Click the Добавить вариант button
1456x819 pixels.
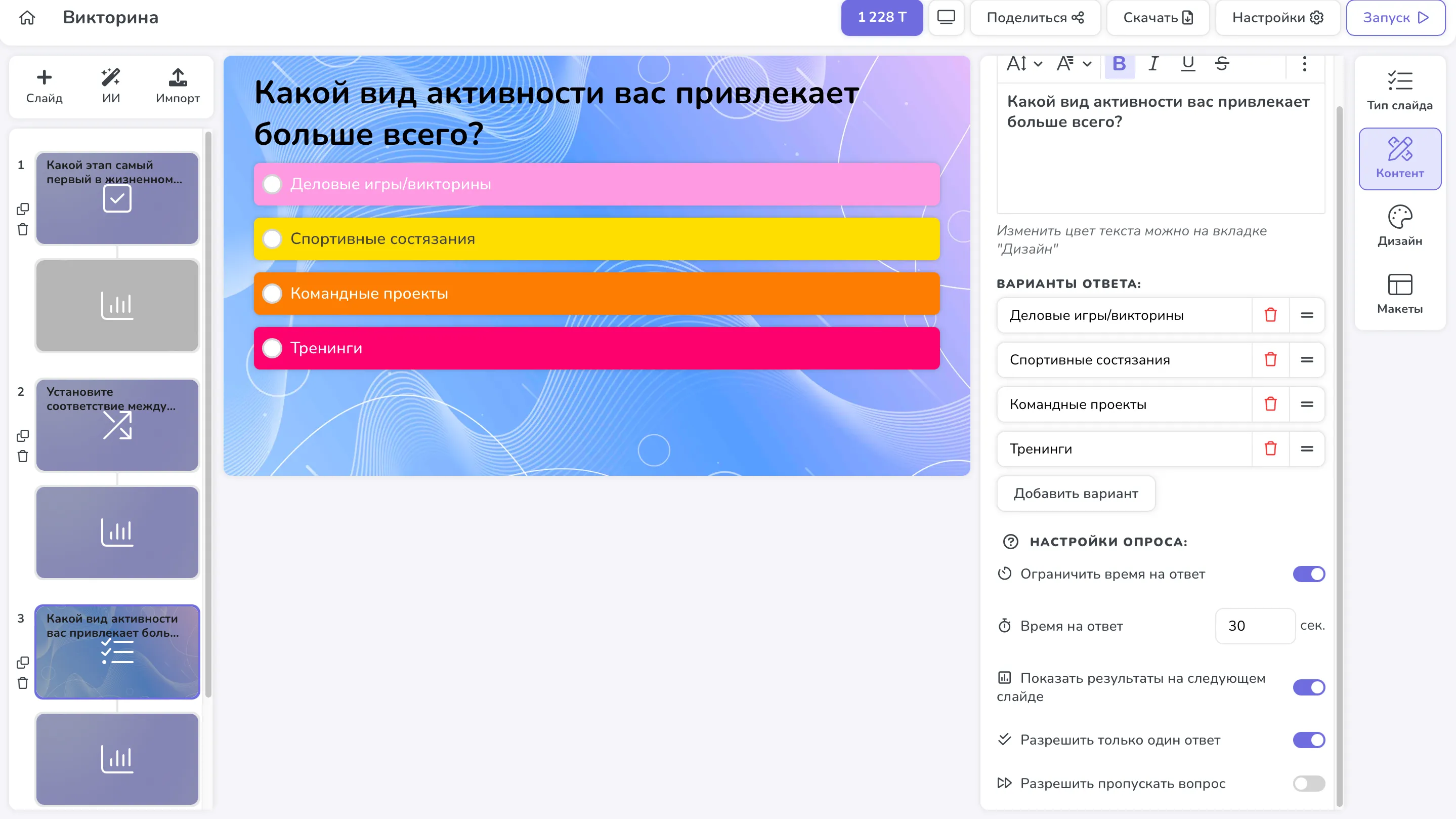1075,494
